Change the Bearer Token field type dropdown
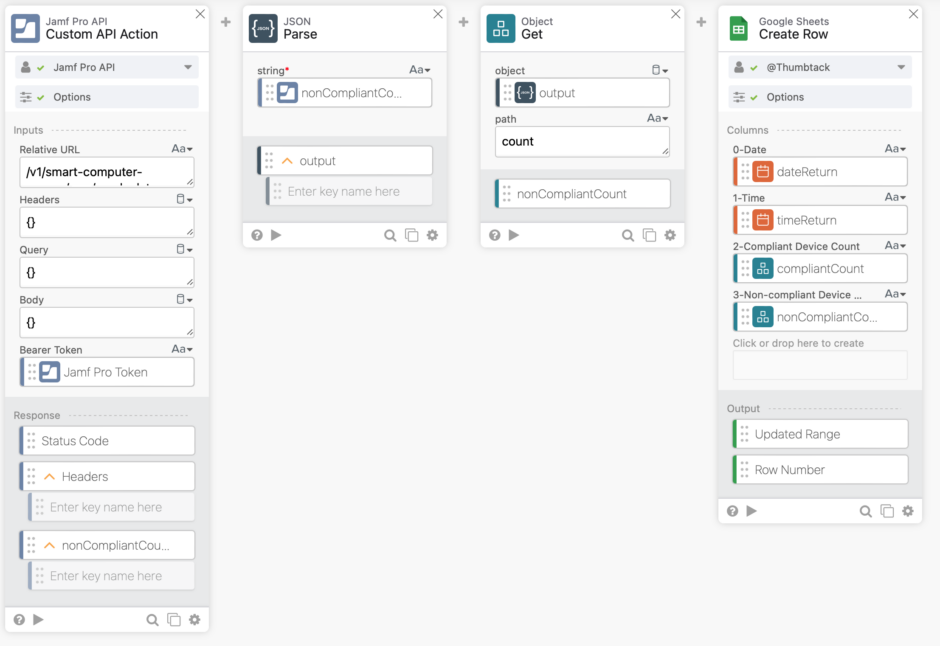 coord(182,349)
